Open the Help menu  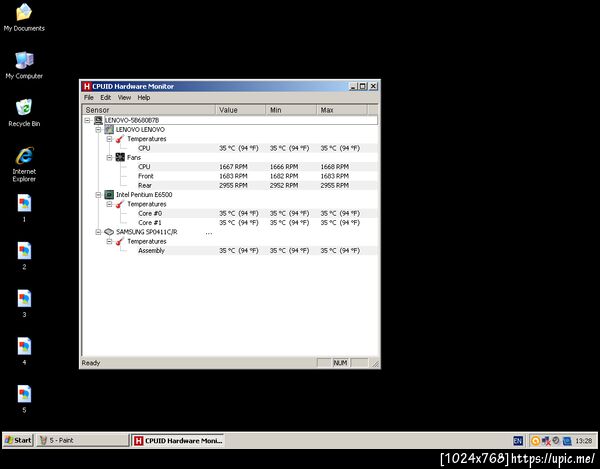(144, 98)
